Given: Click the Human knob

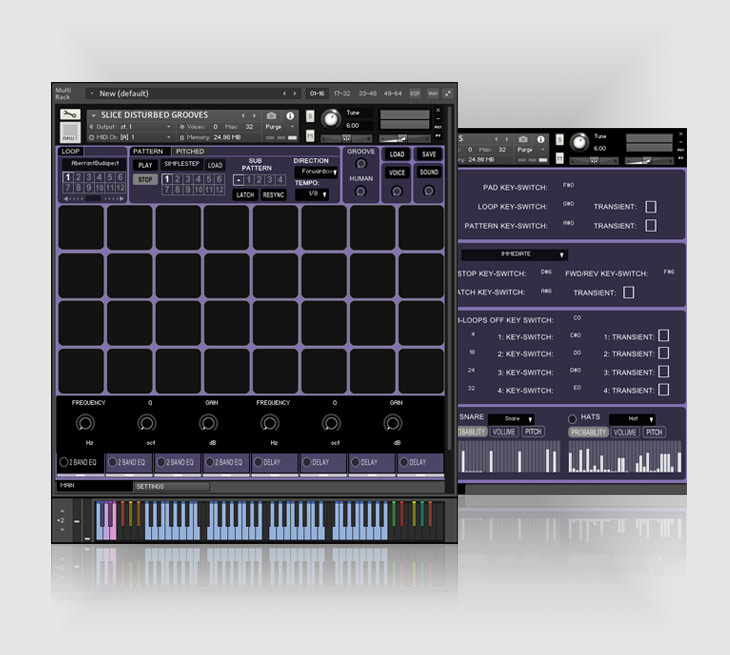Looking at the screenshot, I should pyautogui.click(x=361, y=191).
